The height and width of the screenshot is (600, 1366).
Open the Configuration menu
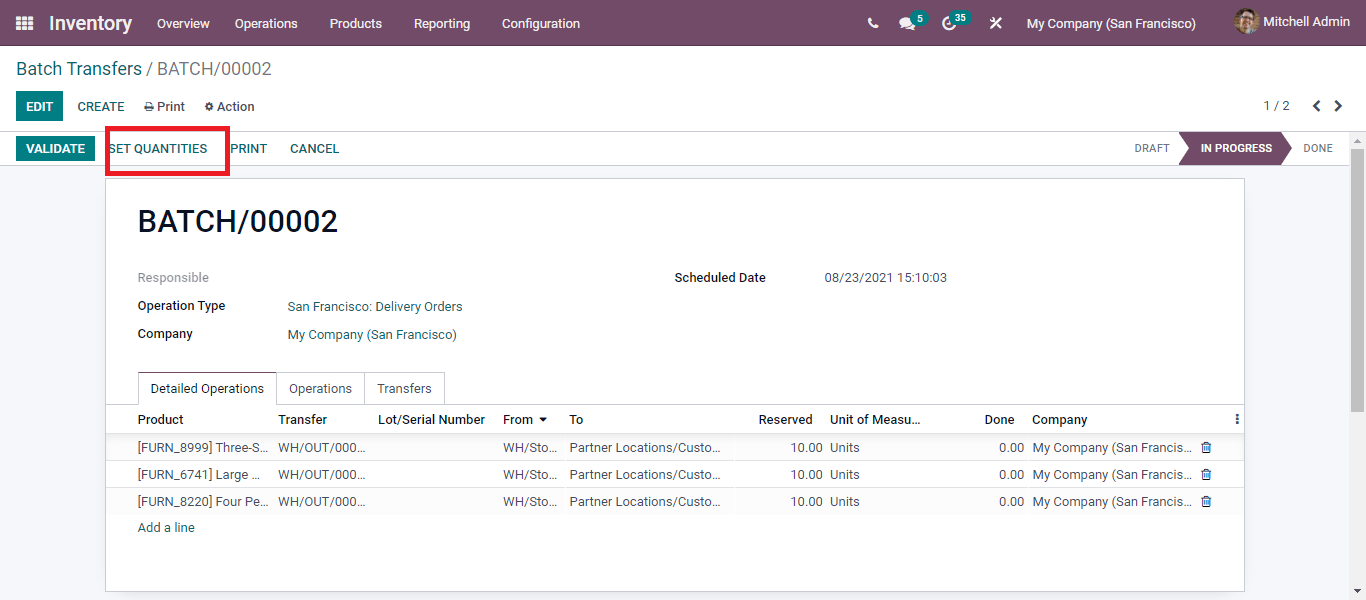[541, 23]
